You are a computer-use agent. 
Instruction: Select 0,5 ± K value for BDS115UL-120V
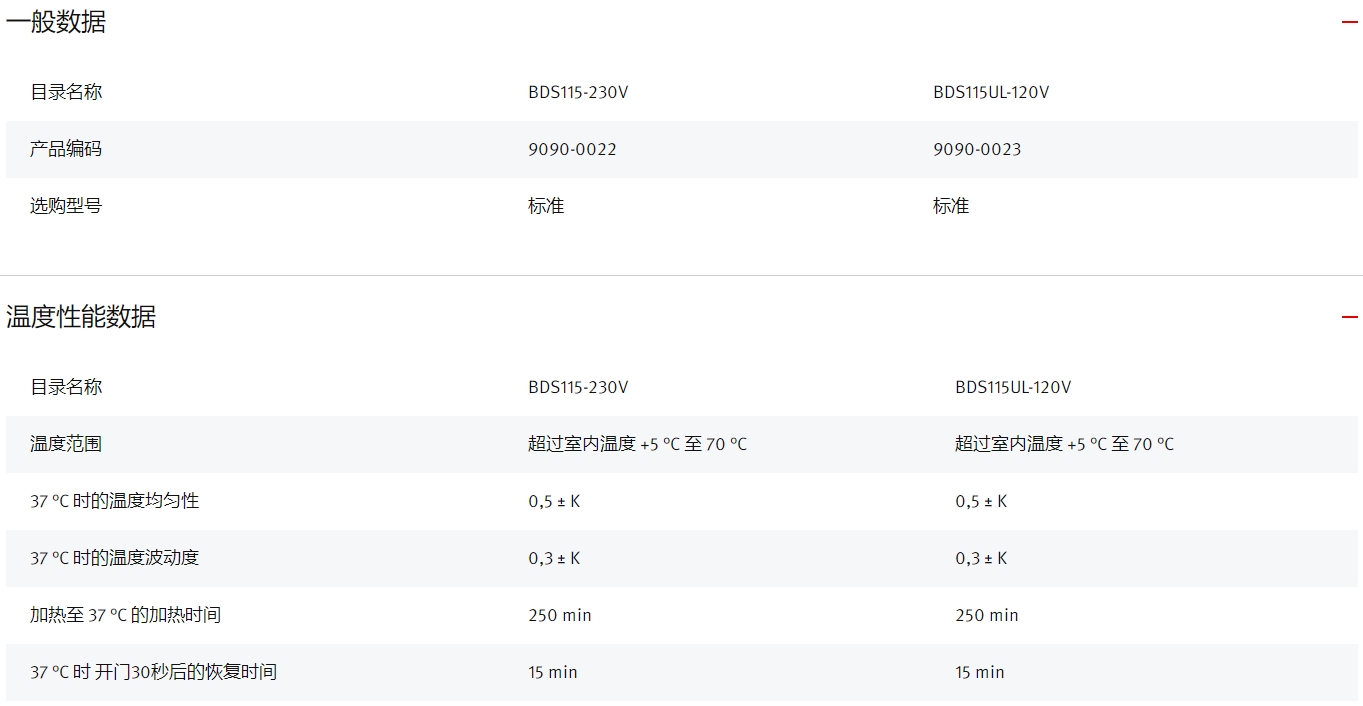pos(981,501)
